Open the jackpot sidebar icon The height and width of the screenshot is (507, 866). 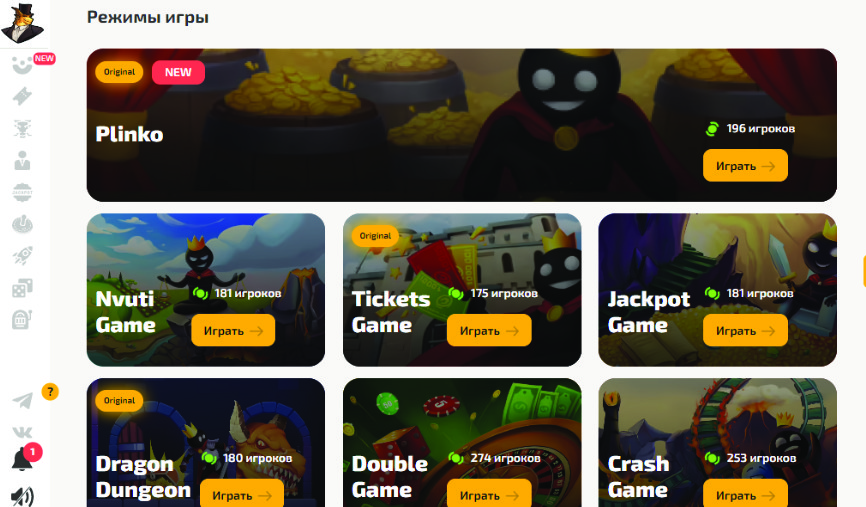[x=23, y=193]
